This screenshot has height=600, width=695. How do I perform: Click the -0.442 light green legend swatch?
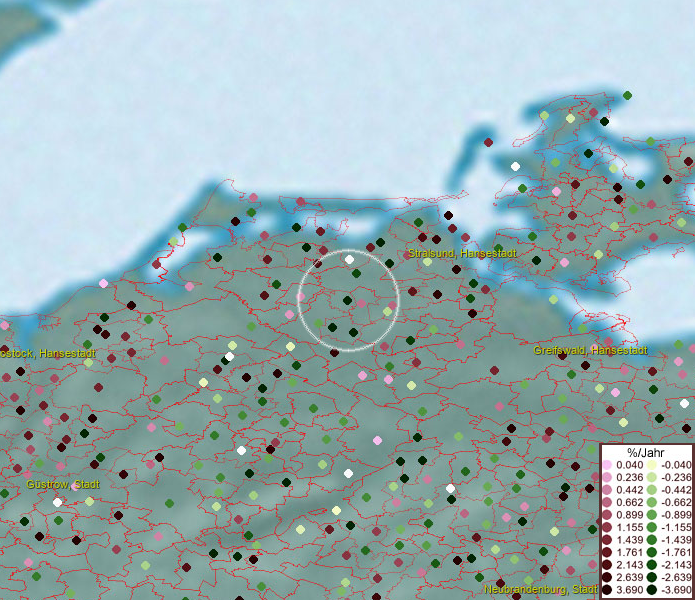pos(652,490)
